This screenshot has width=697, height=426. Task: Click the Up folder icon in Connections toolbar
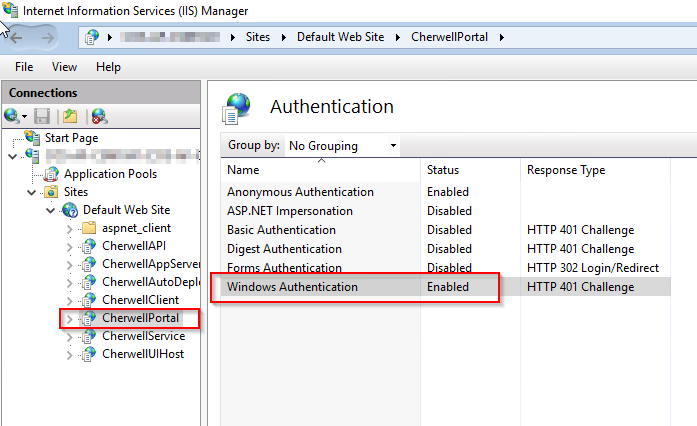(x=70, y=116)
